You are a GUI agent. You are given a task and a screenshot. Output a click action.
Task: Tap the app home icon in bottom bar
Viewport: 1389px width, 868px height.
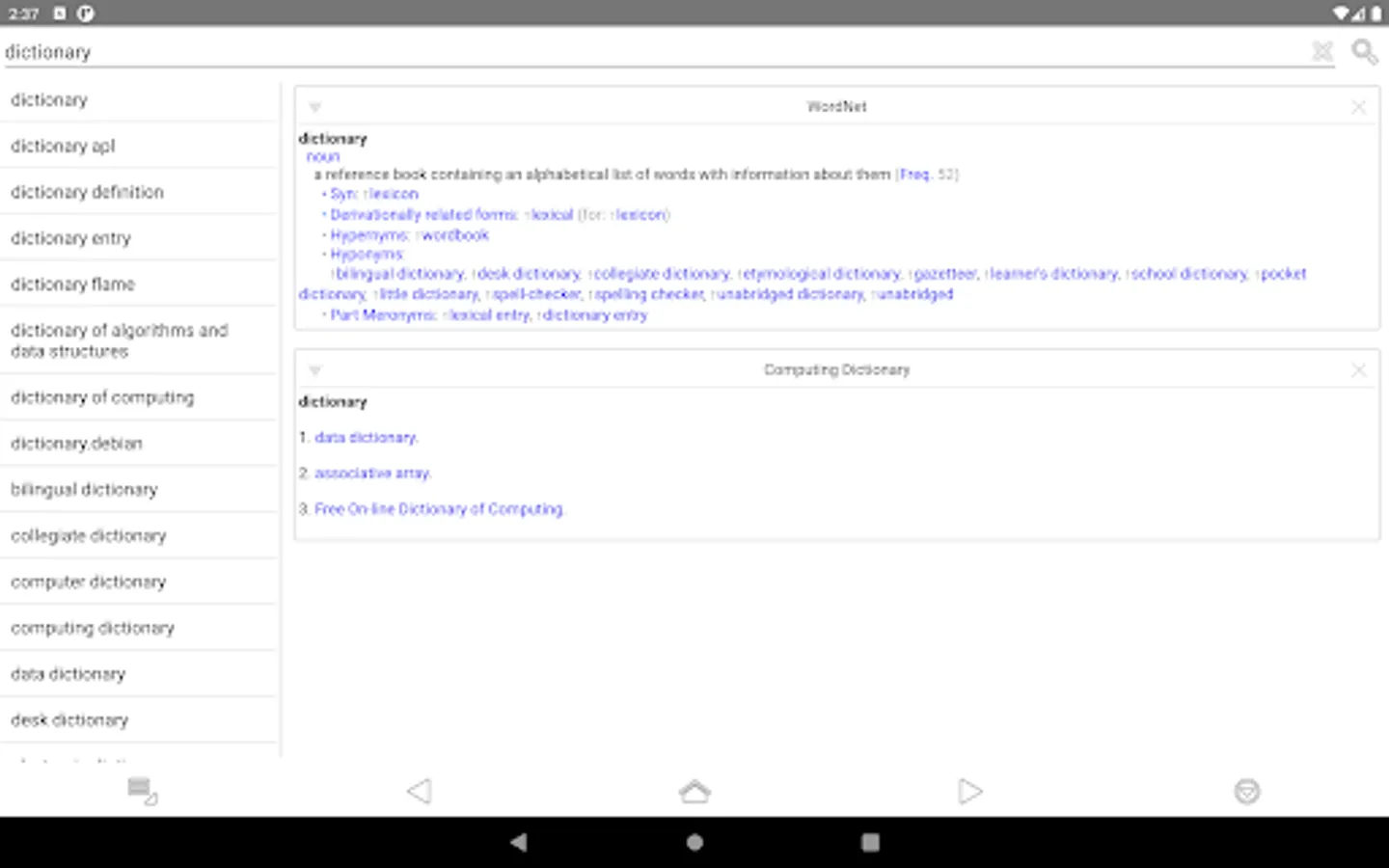click(694, 791)
